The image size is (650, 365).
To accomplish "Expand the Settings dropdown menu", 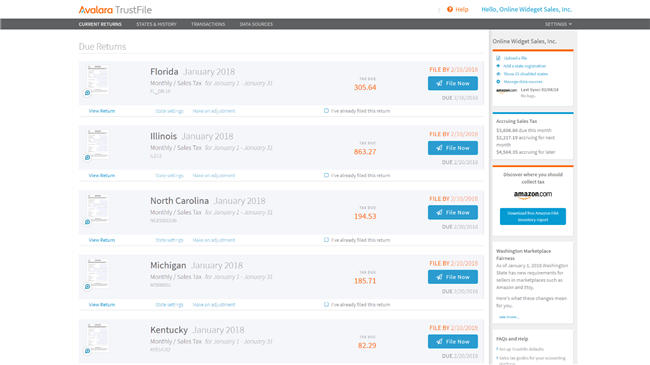I will (x=558, y=24).
